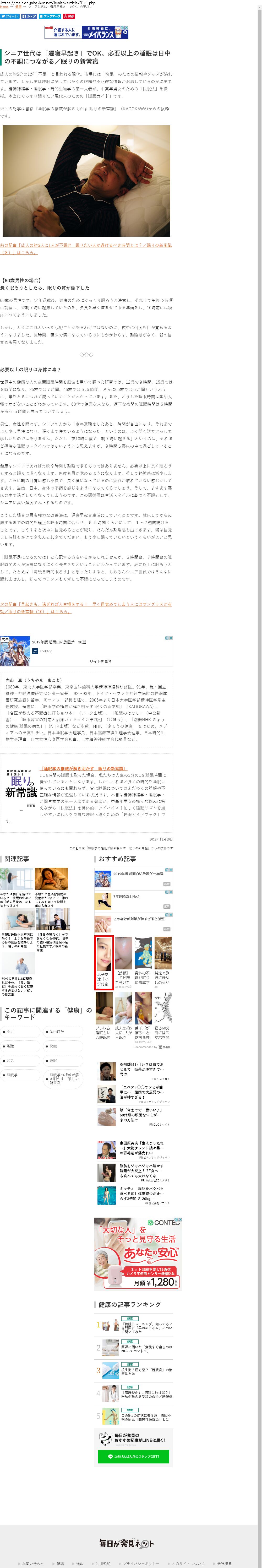Screen dimensions: 262x1568
Task: Open the Home breadcrumb link
Action: point(4,7)
